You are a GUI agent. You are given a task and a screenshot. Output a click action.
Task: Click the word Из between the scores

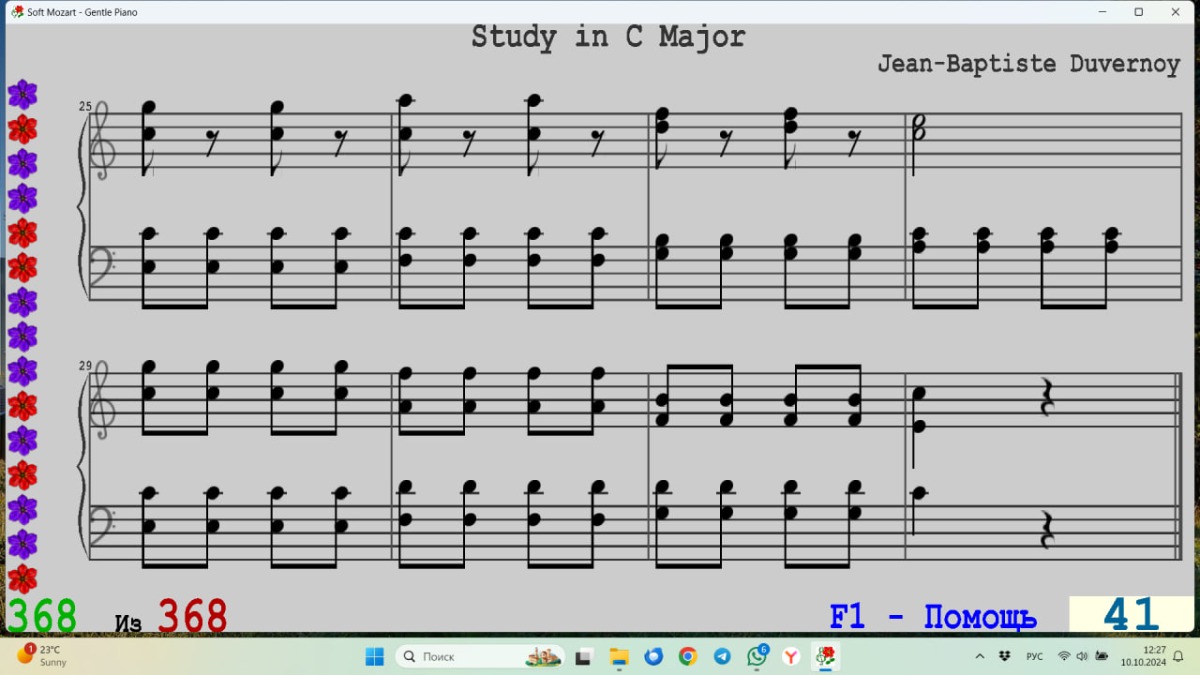coord(128,623)
